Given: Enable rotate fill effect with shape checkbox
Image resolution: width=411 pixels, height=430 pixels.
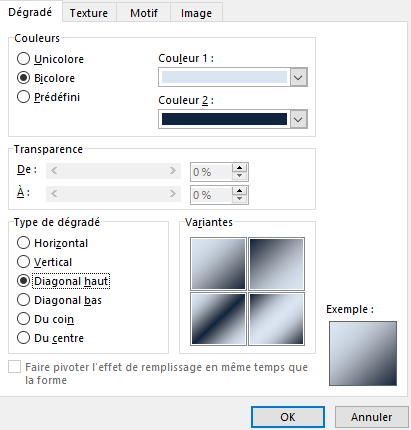Looking at the screenshot, I should coord(14,367).
